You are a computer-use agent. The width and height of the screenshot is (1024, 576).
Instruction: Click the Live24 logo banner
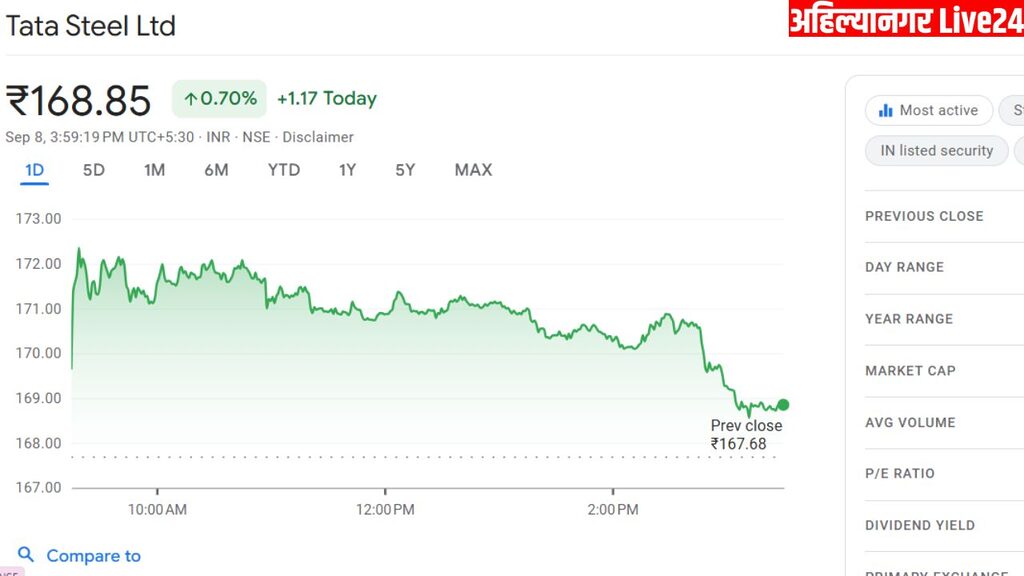(x=906, y=19)
